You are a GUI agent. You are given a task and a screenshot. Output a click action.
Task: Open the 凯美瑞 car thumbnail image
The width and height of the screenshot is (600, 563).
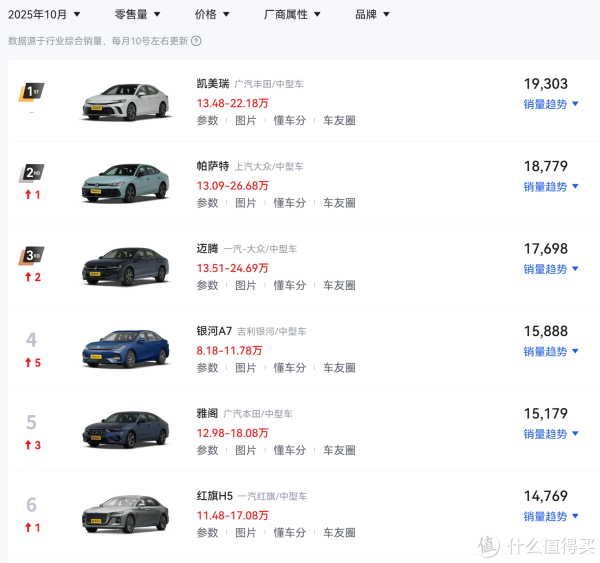pos(126,102)
